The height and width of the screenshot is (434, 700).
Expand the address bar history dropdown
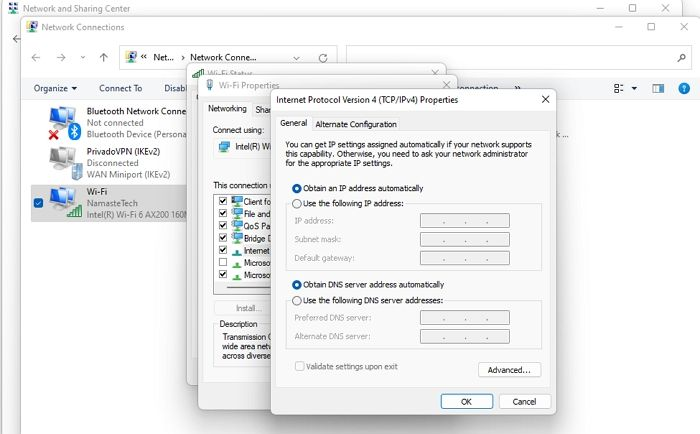(296, 58)
